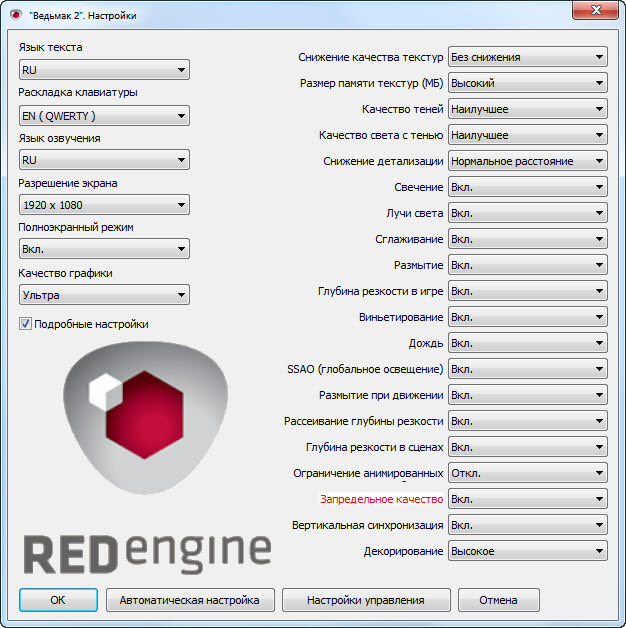Image resolution: width=626 pixels, height=628 pixels.
Task: Open the Раскладка клавиатуры dropdown
Action: [x=104, y=116]
